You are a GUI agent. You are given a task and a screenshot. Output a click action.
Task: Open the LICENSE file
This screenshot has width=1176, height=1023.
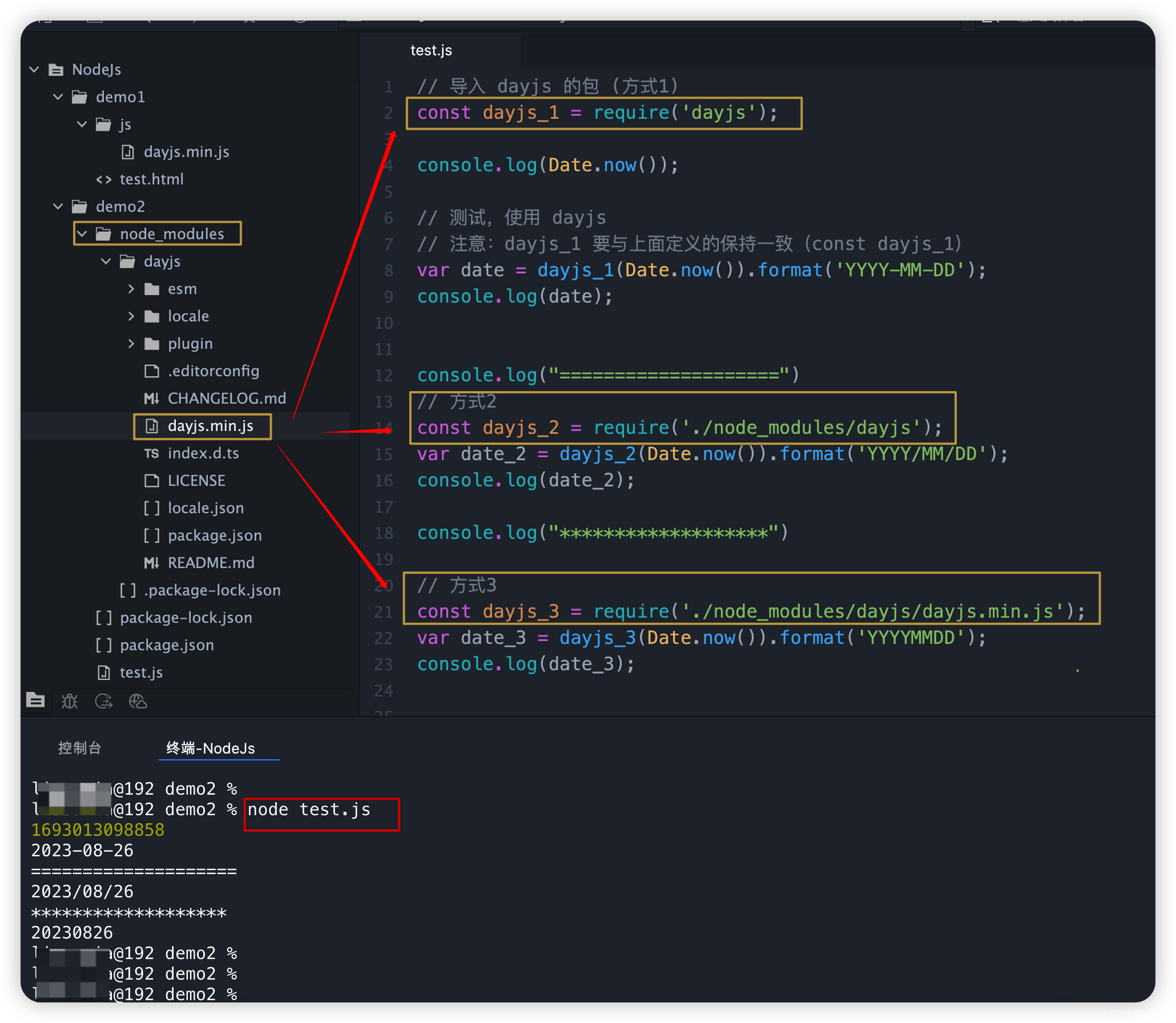tap(196, 481)
